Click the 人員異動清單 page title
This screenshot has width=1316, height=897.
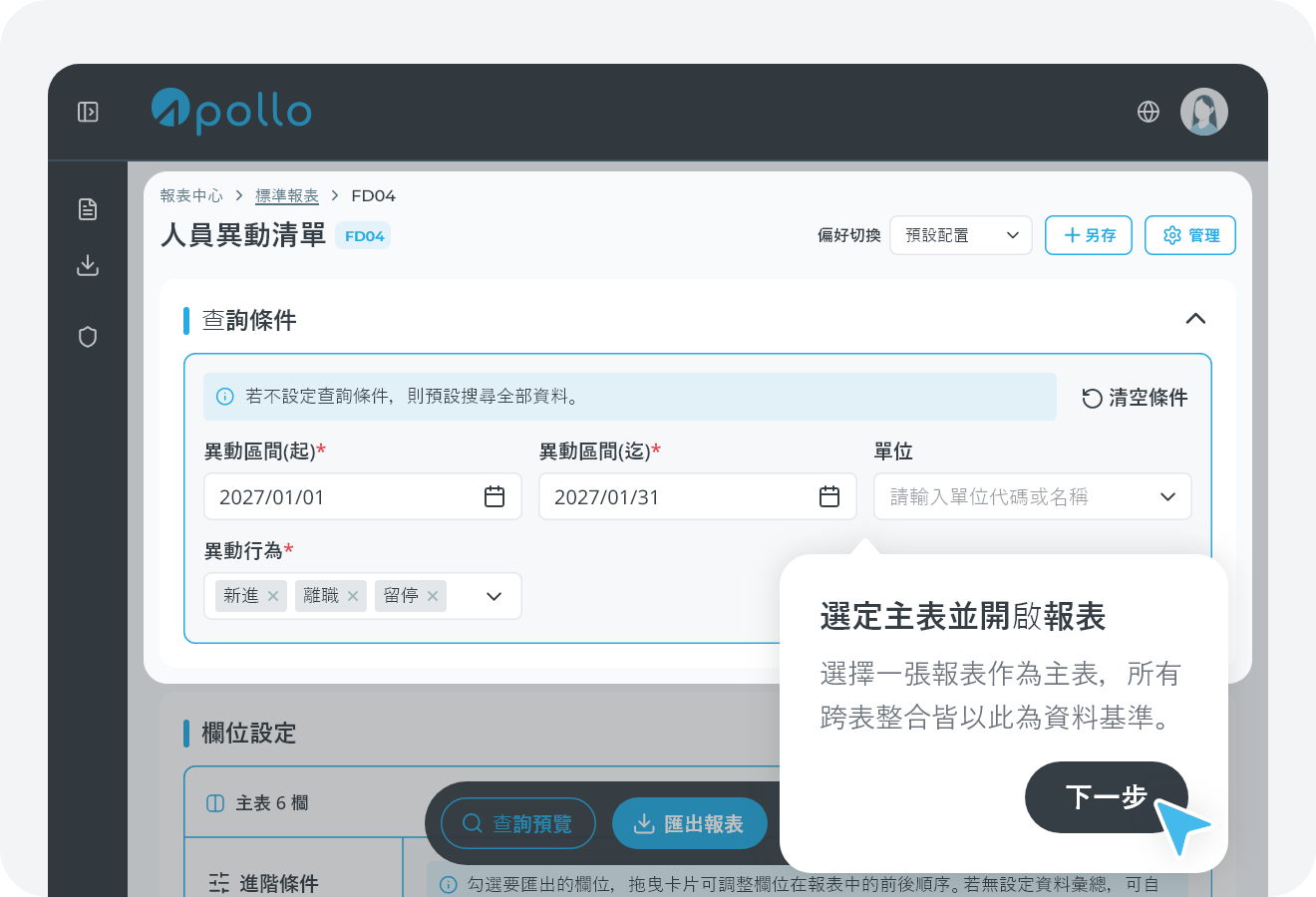coord(243,235)
